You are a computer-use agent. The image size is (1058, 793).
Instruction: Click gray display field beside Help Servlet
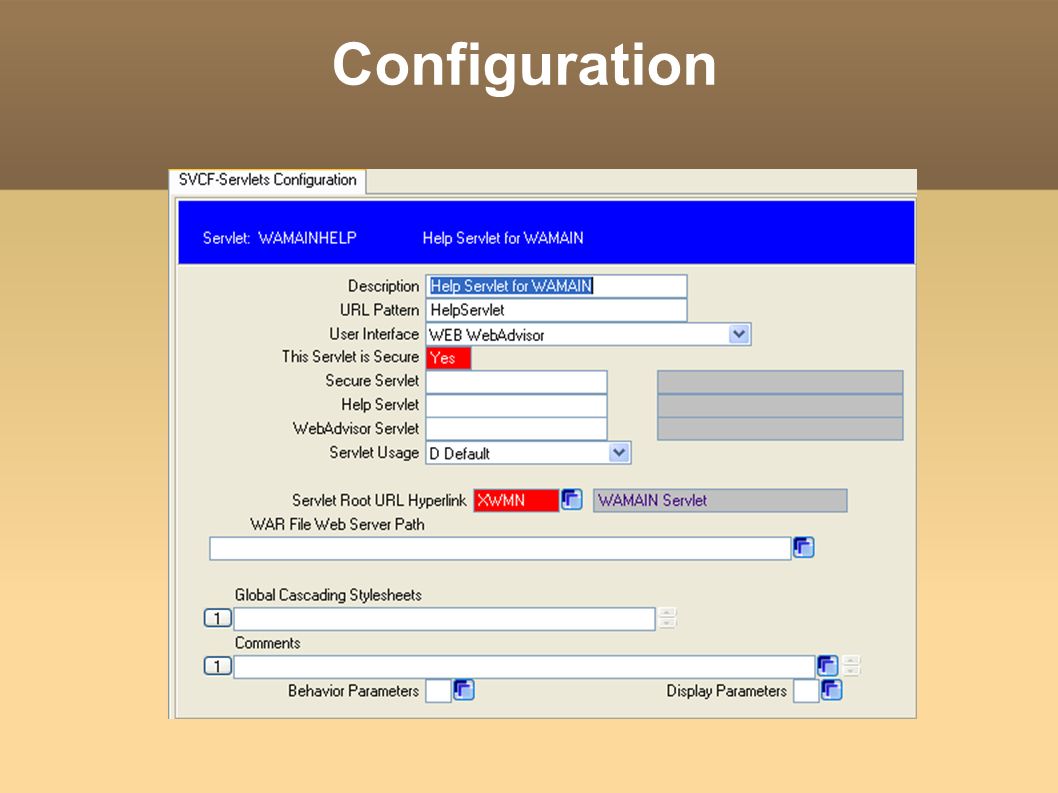780,406
